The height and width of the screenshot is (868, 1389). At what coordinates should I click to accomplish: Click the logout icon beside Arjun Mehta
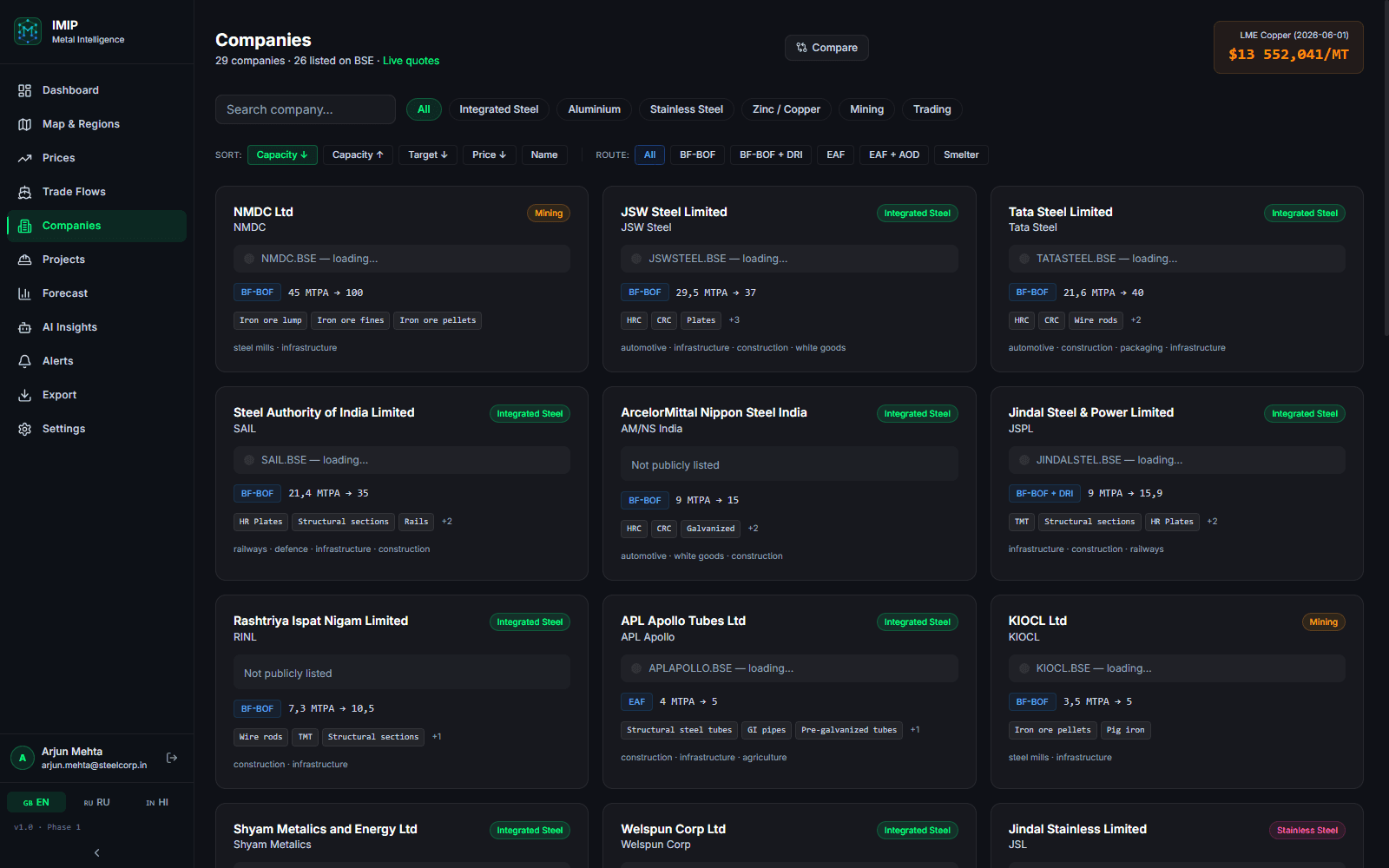(172, 758)
